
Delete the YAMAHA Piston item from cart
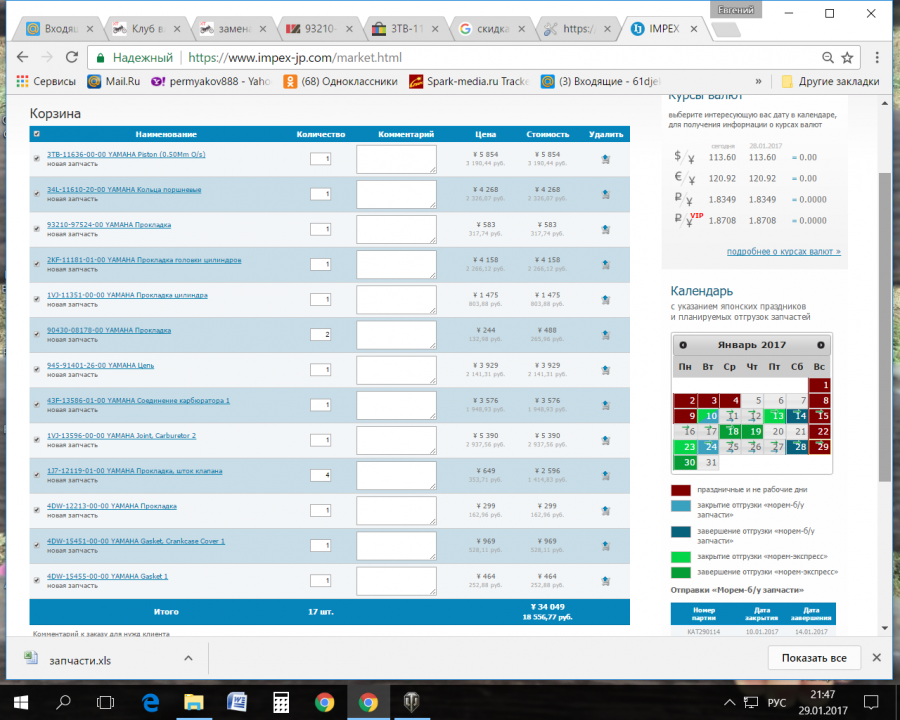605,159
